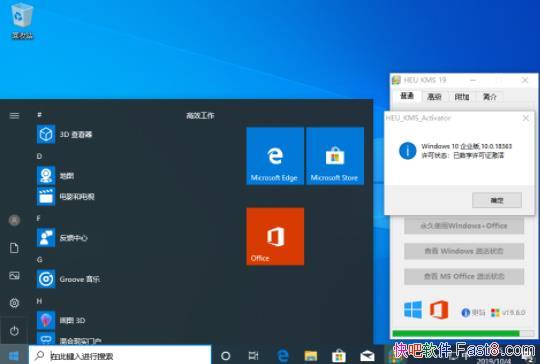540x364 pixels.
Task: Open the Microsoft Store tile
Action: [335, 156]
